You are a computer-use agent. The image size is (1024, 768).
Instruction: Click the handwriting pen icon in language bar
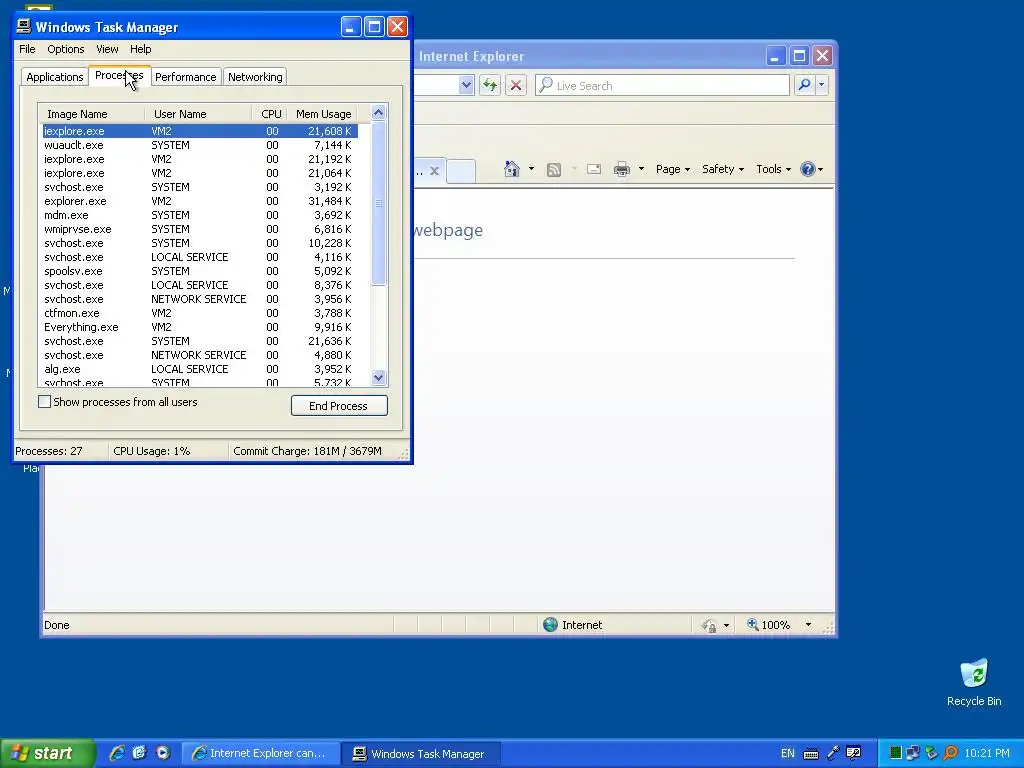coord(833,753)
